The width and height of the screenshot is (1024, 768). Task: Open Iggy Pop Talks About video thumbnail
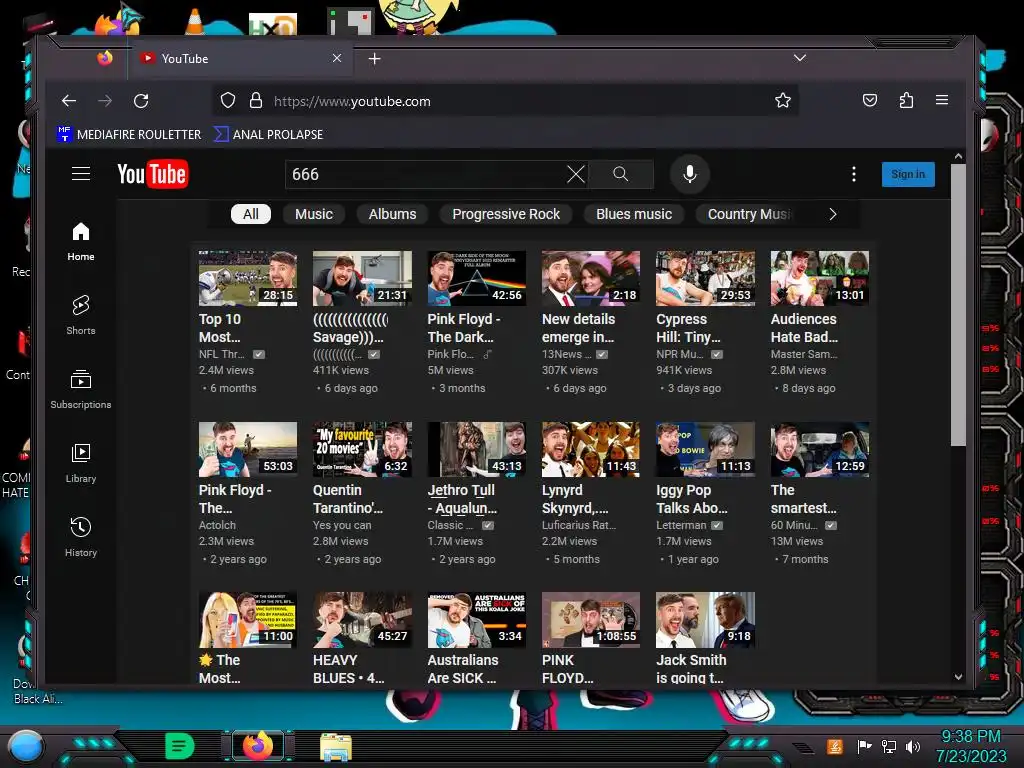[x=705, y=449]
